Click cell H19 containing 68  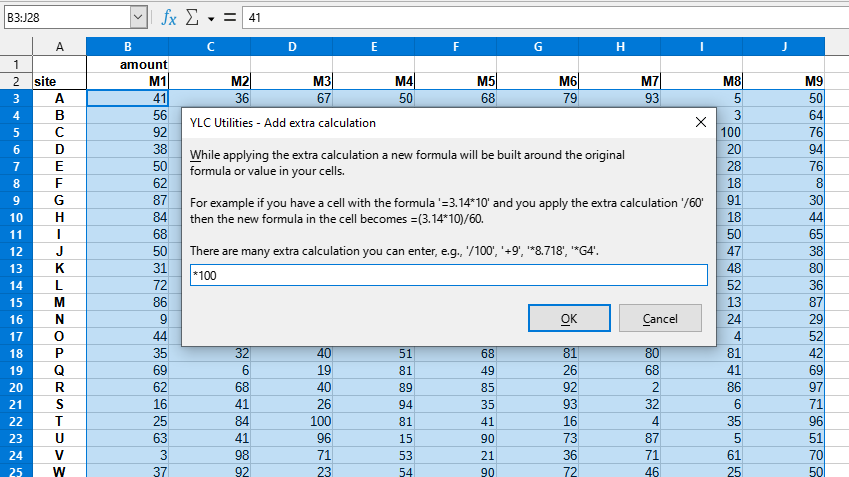pos(620,370)
